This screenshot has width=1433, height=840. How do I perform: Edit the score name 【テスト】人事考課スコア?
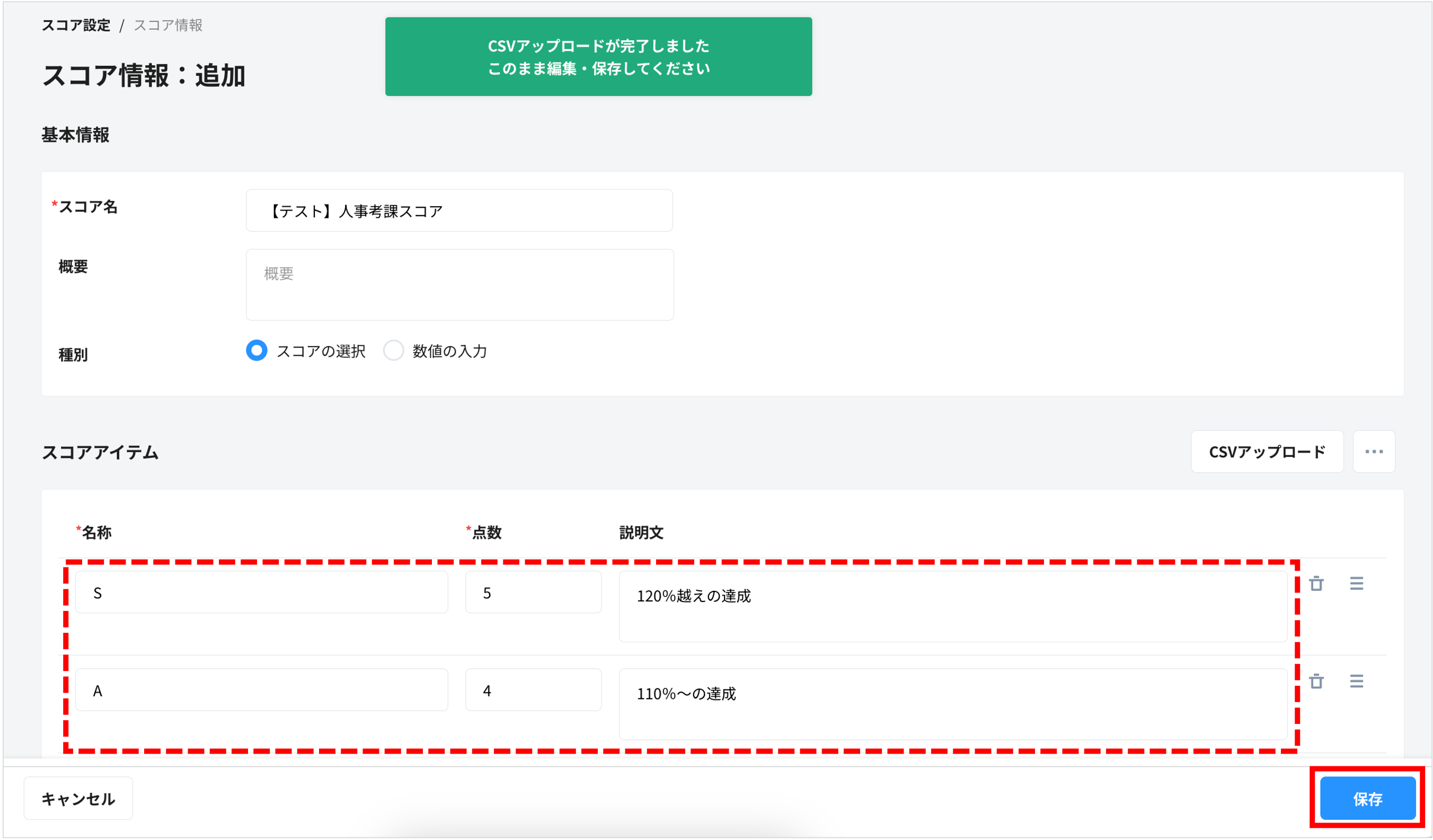[x=459, y=210]
